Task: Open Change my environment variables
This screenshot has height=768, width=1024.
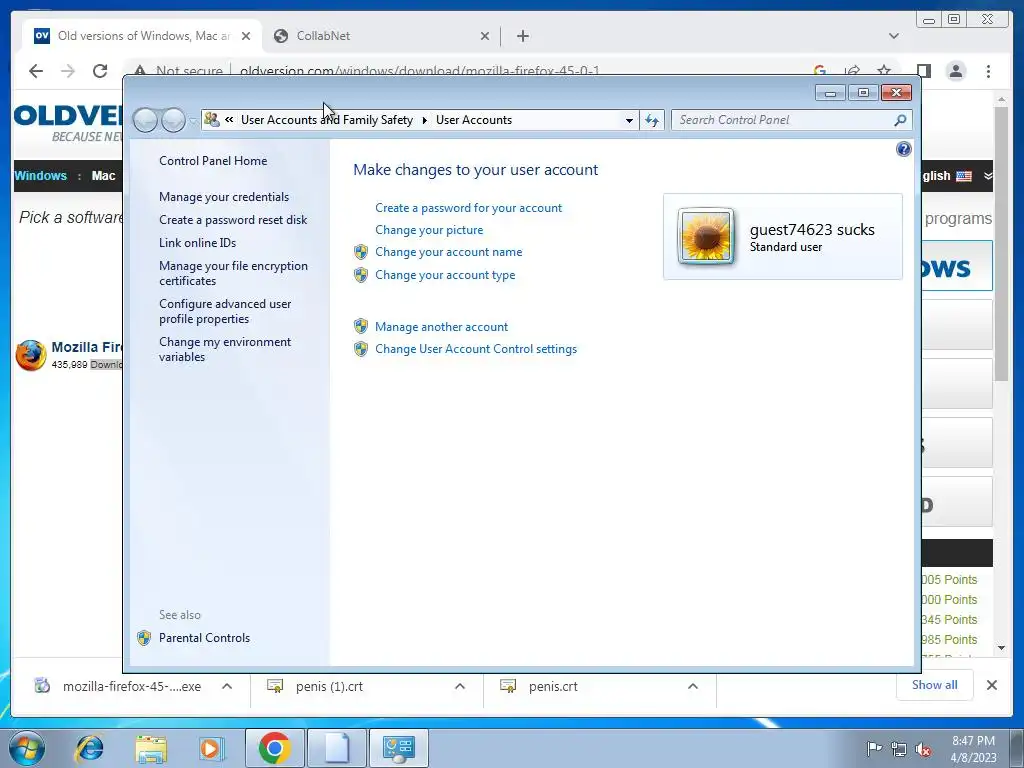Action: tap(225, 349)
